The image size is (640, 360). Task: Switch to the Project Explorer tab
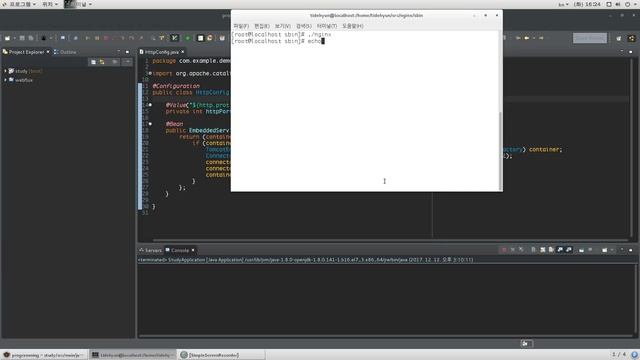point(26,52)
